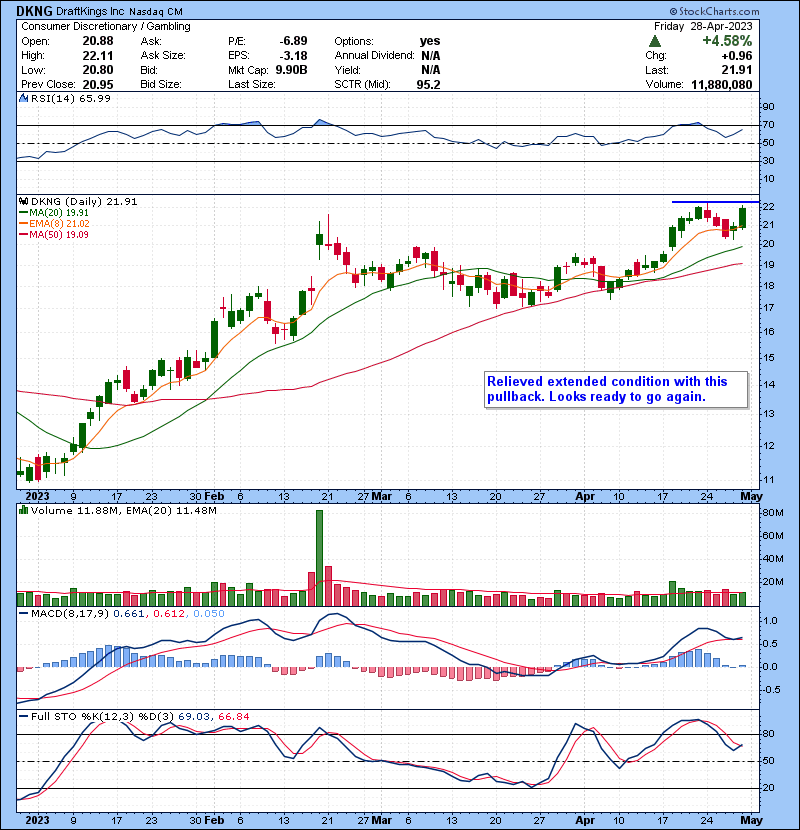Click the MA(50) 19.09 legend text
The height and width of the screenshot is (830, 800).
click(x=59, y=235)
